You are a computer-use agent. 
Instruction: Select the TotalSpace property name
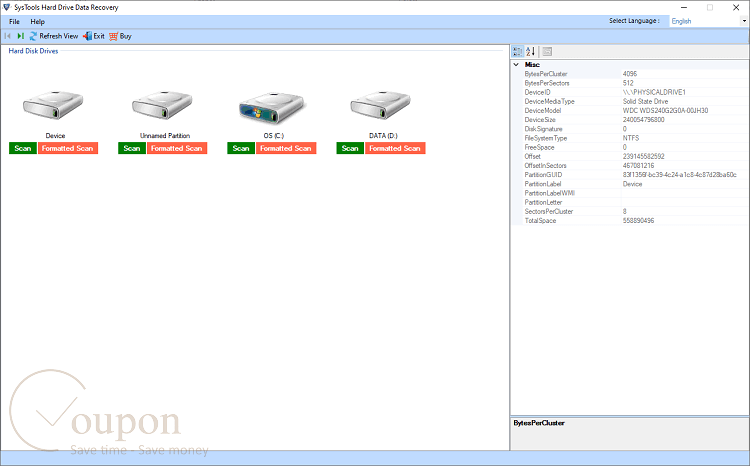click(540, 221)
